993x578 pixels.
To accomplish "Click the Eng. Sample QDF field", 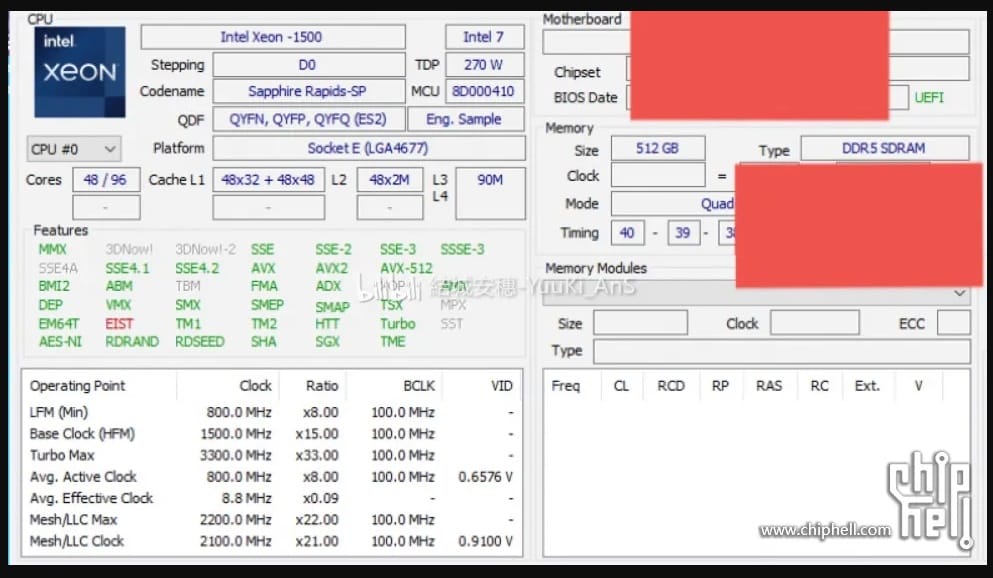I will [466, 118].
